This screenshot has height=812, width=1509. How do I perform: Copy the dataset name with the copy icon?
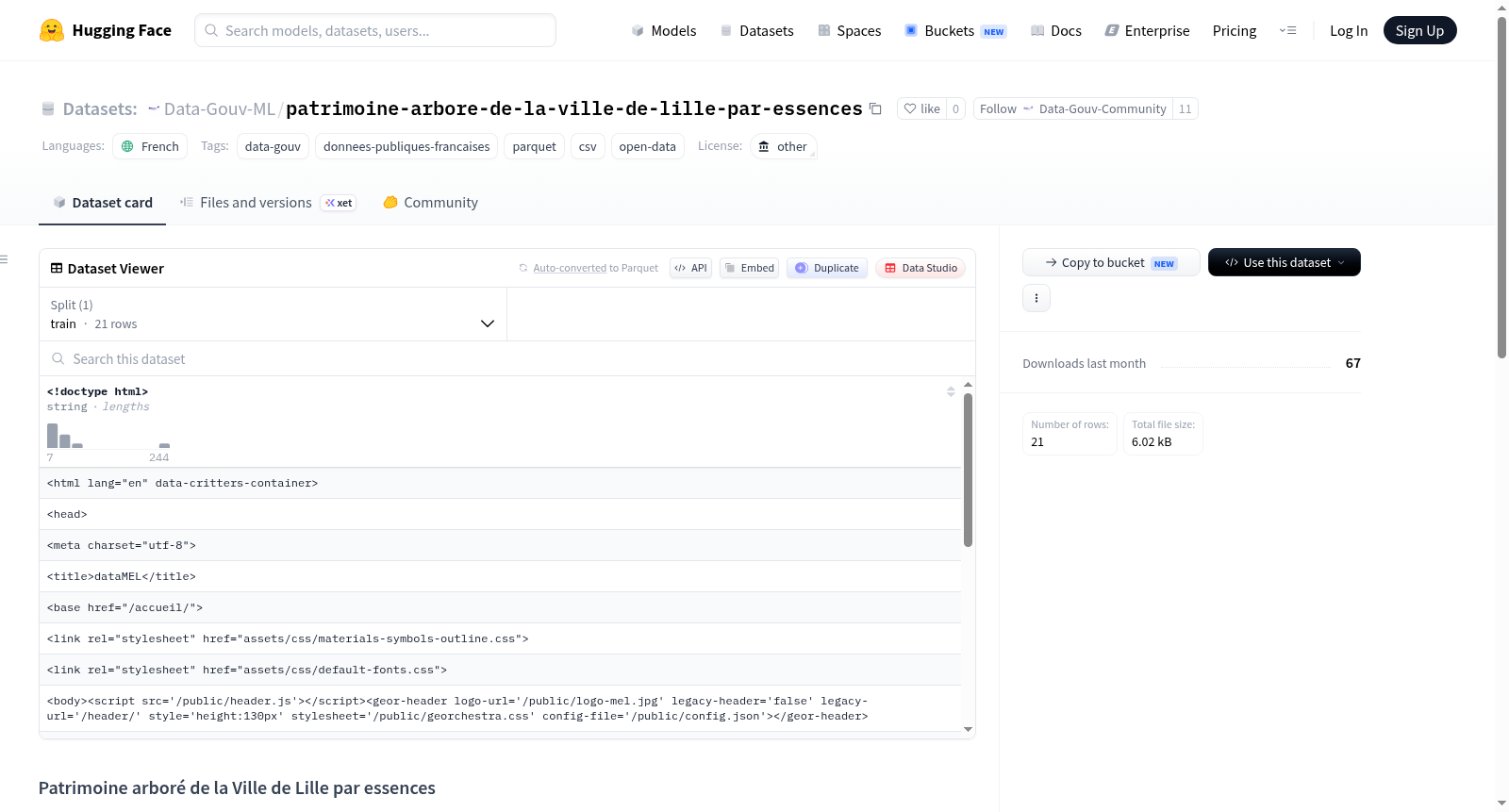click(875, 108)
